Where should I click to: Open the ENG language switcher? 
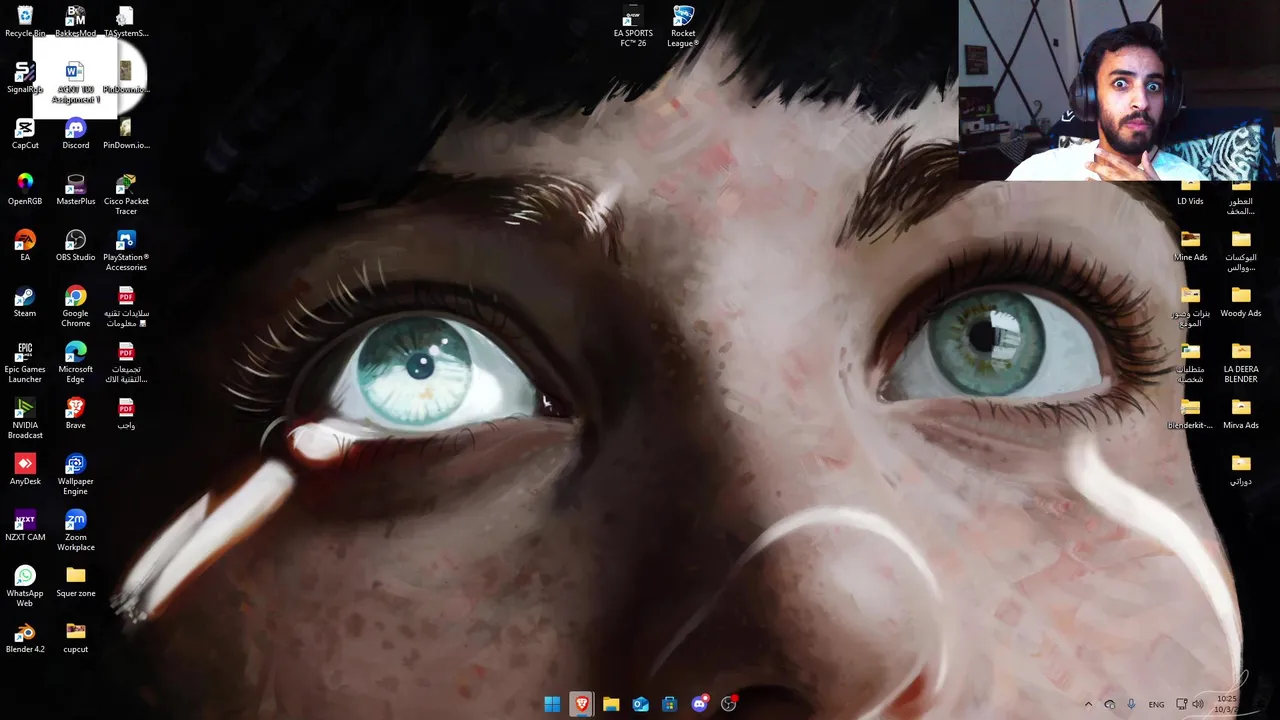tap(1156, 704)
